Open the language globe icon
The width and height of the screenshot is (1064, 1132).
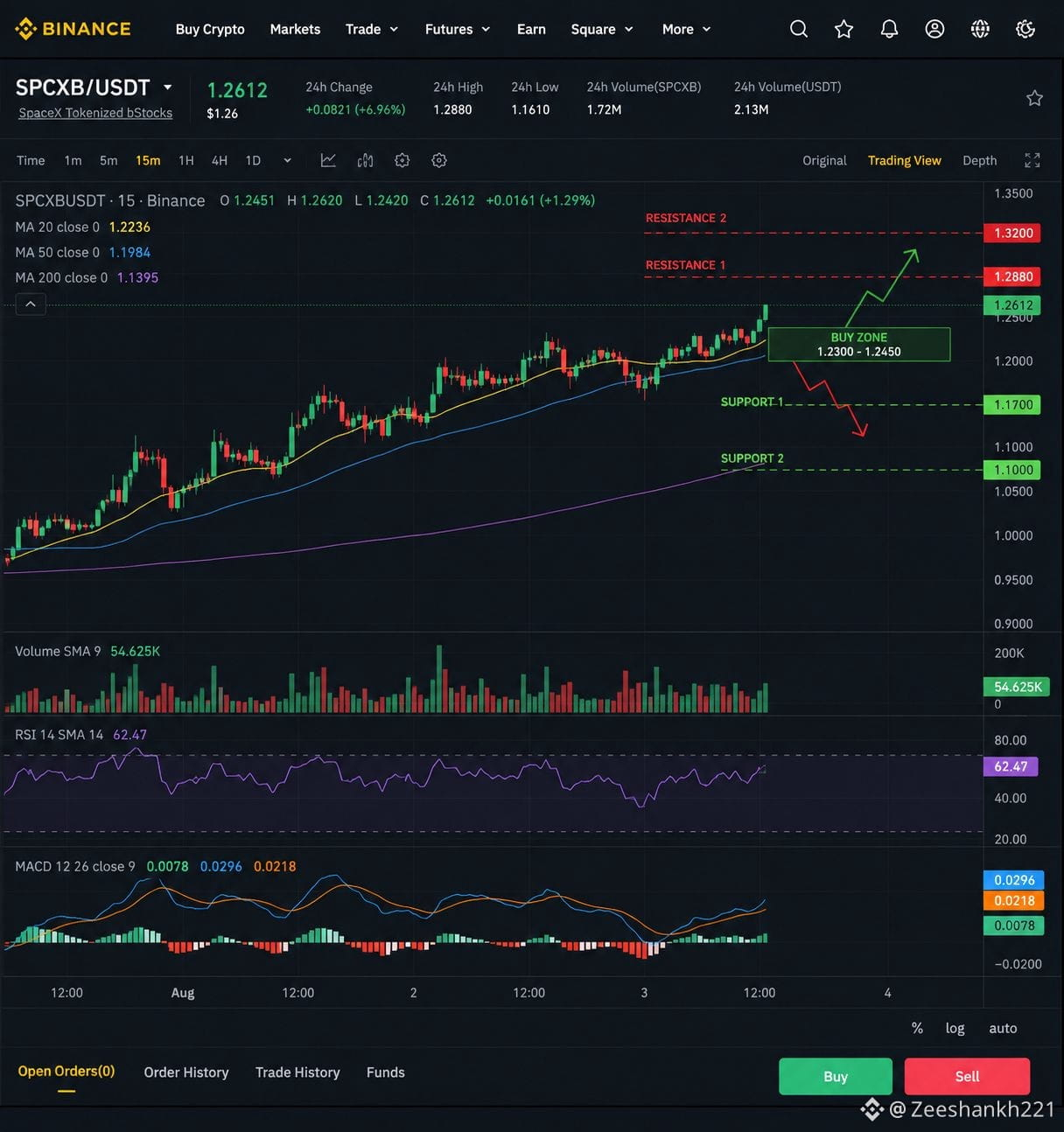(x=980, y=29)
